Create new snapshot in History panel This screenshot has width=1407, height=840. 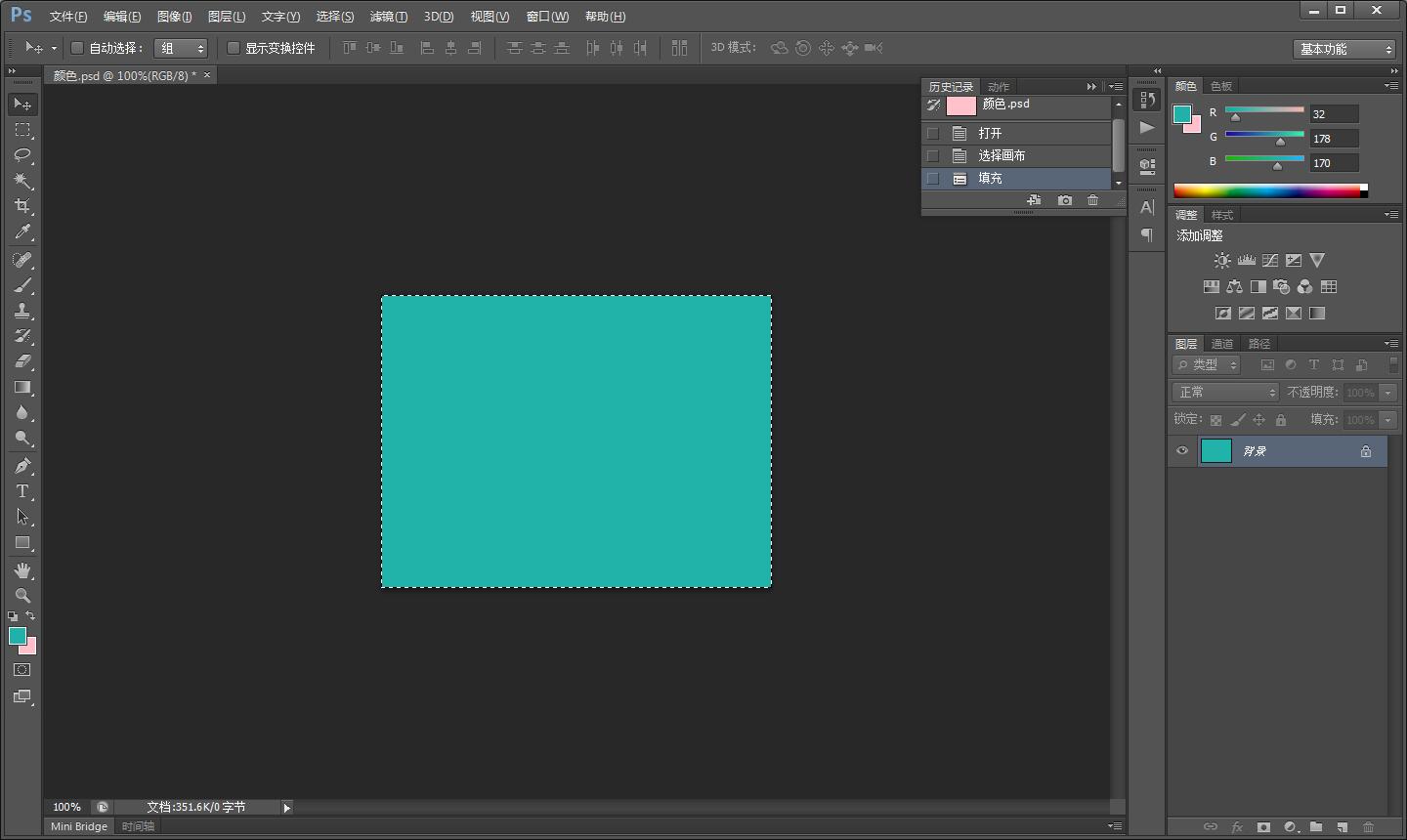1065,200
